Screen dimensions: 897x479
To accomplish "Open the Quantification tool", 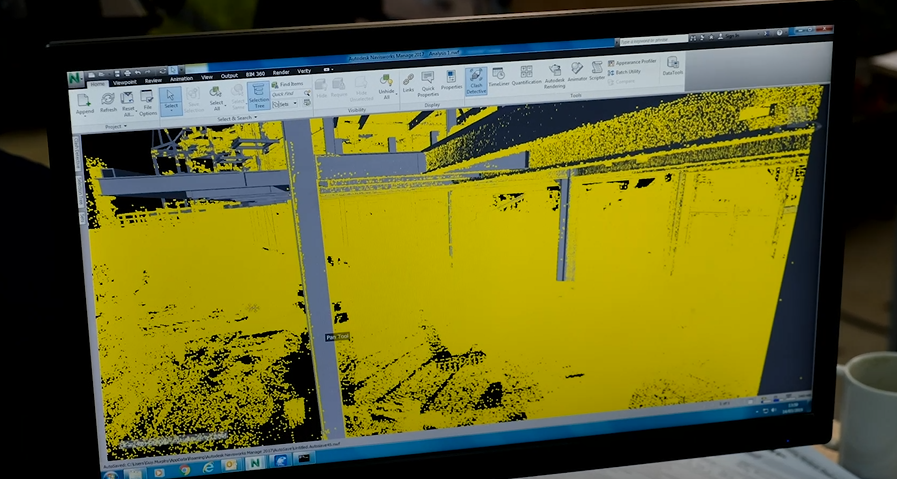I will [526, 74].
